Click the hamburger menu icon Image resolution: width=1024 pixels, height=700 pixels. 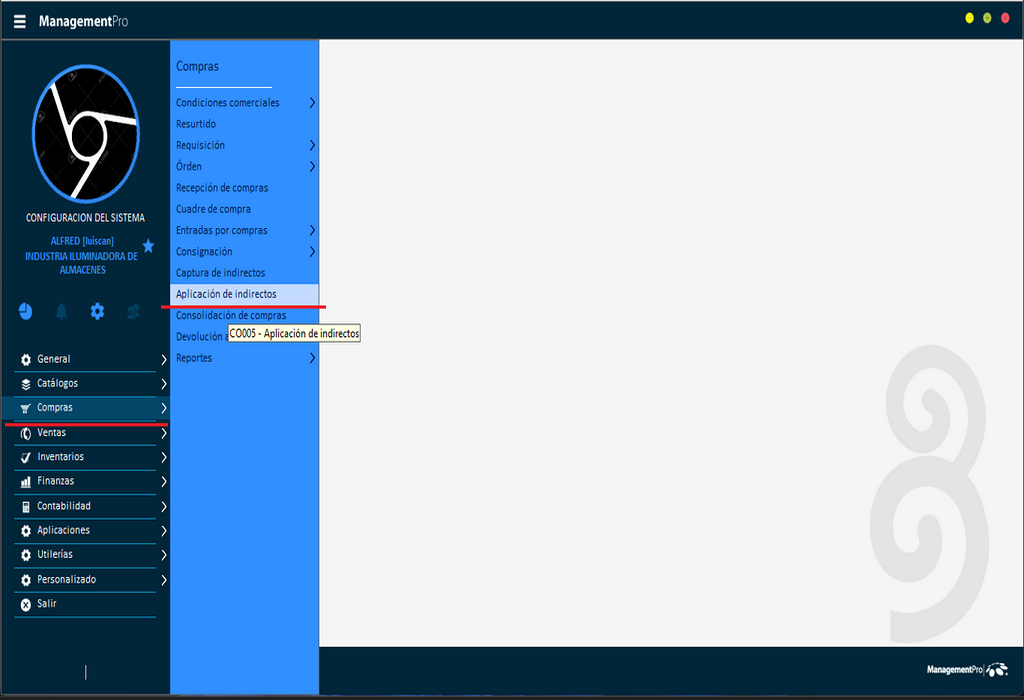click(x=20, y=21)
